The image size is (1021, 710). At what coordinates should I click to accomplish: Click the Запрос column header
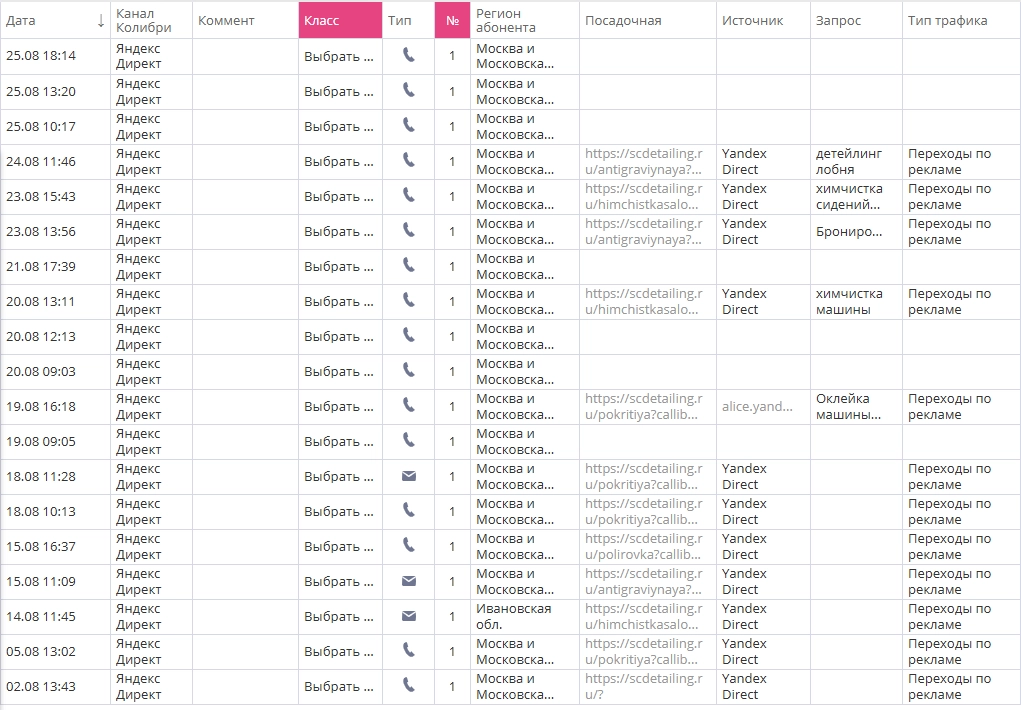tap(856, 20)
